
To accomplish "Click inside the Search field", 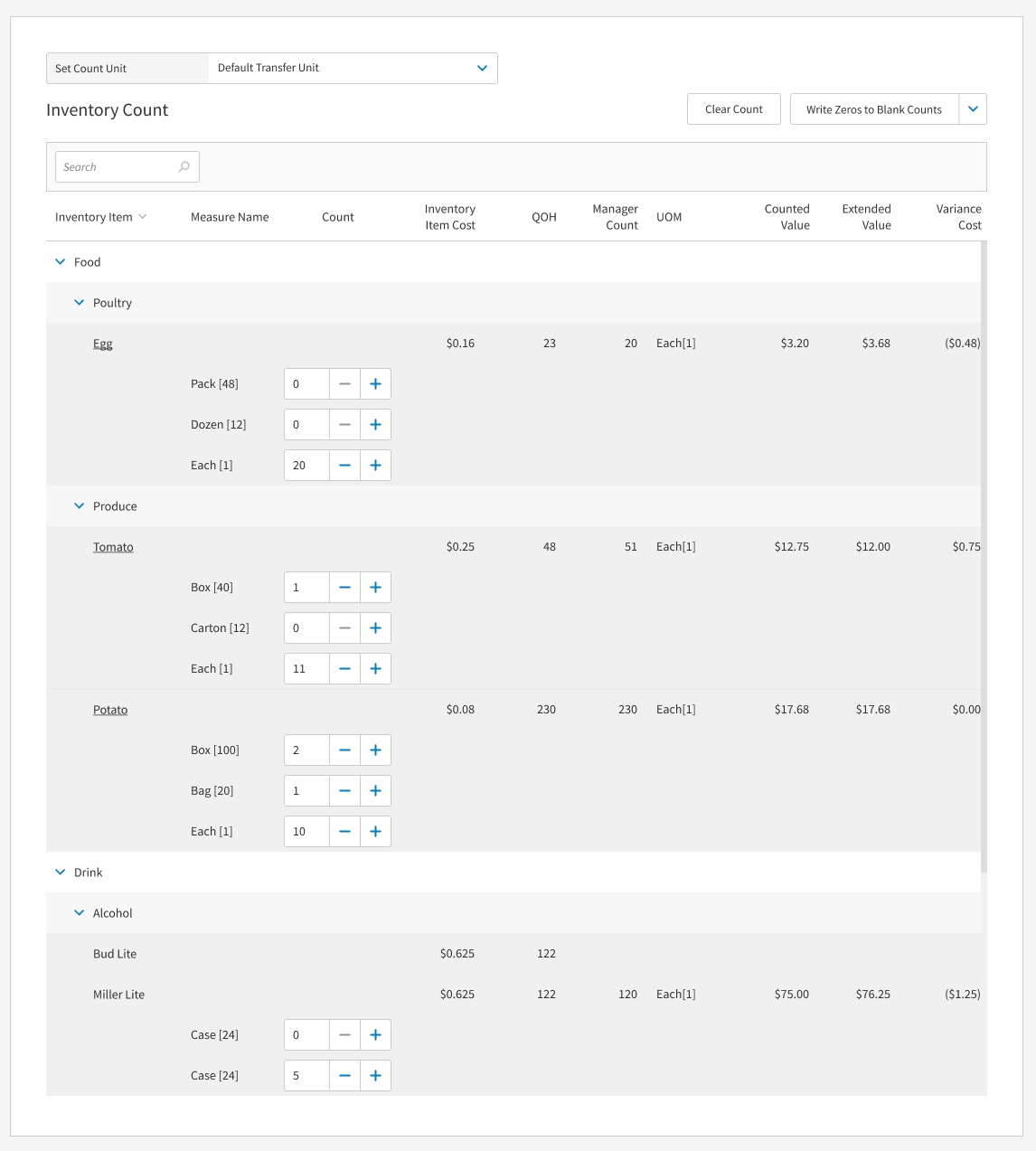I will (108, 166).
